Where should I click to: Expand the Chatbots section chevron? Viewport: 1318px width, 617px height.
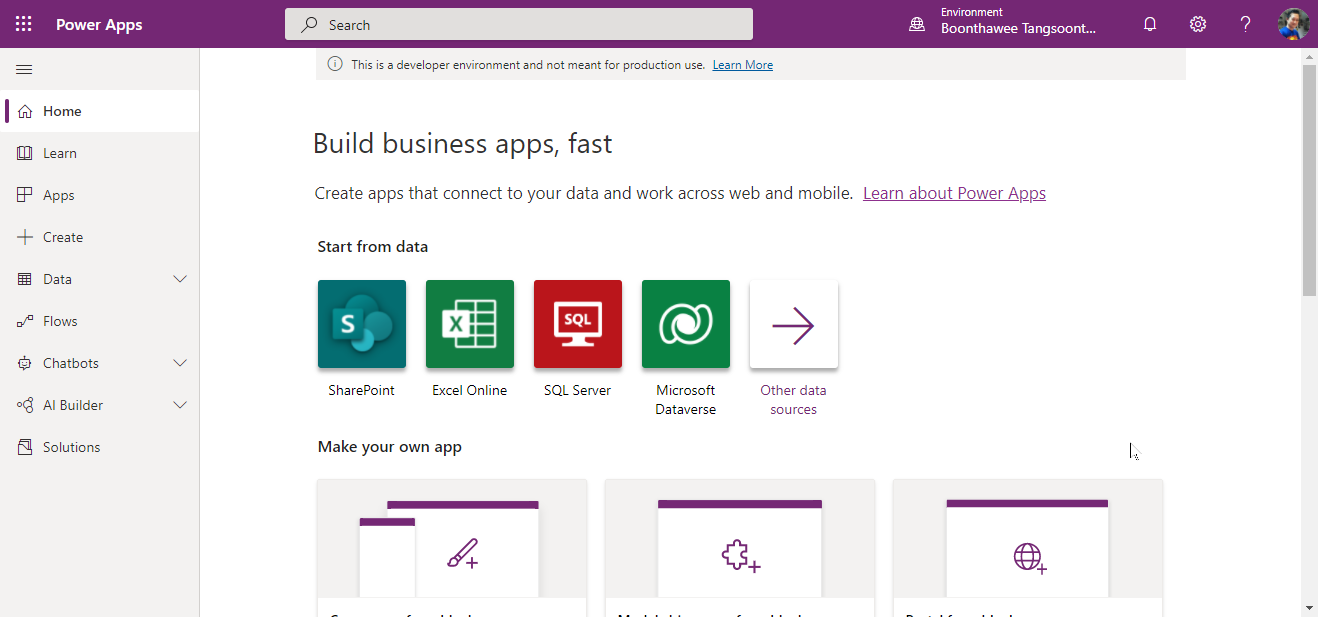180,363
